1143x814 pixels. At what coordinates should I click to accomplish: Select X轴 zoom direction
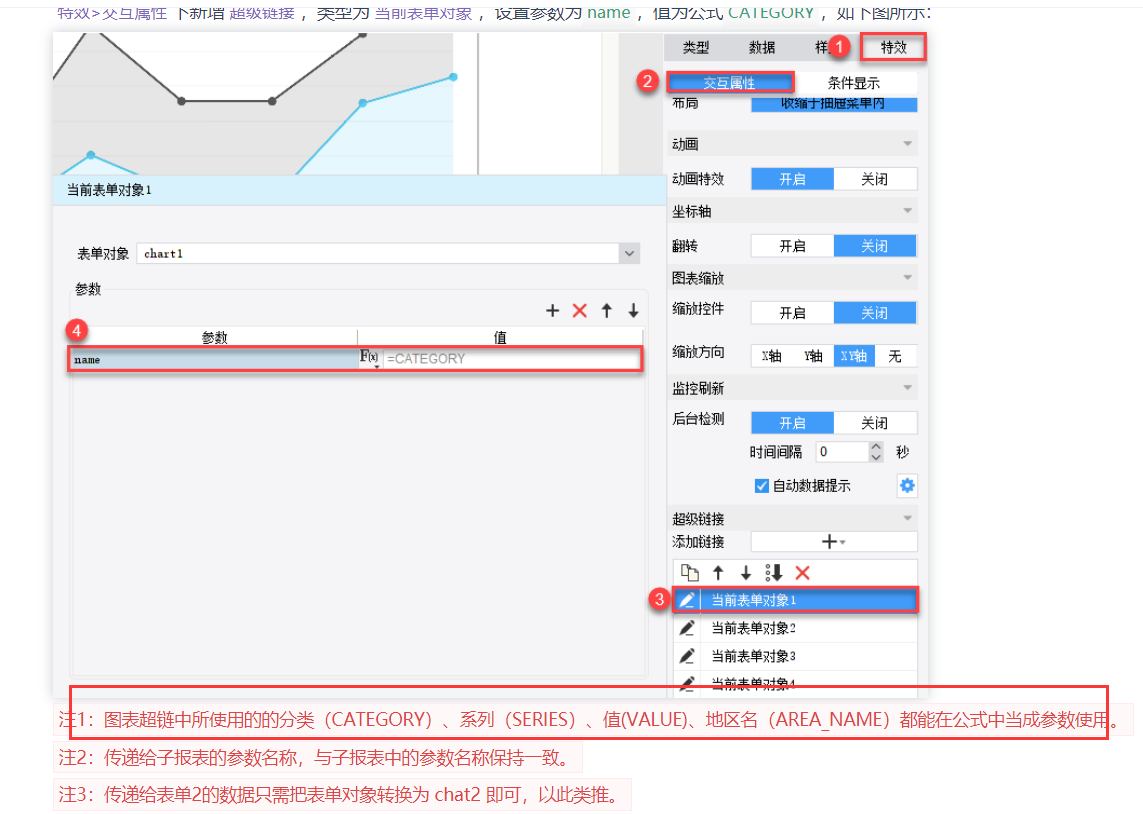tap(772, 356)
